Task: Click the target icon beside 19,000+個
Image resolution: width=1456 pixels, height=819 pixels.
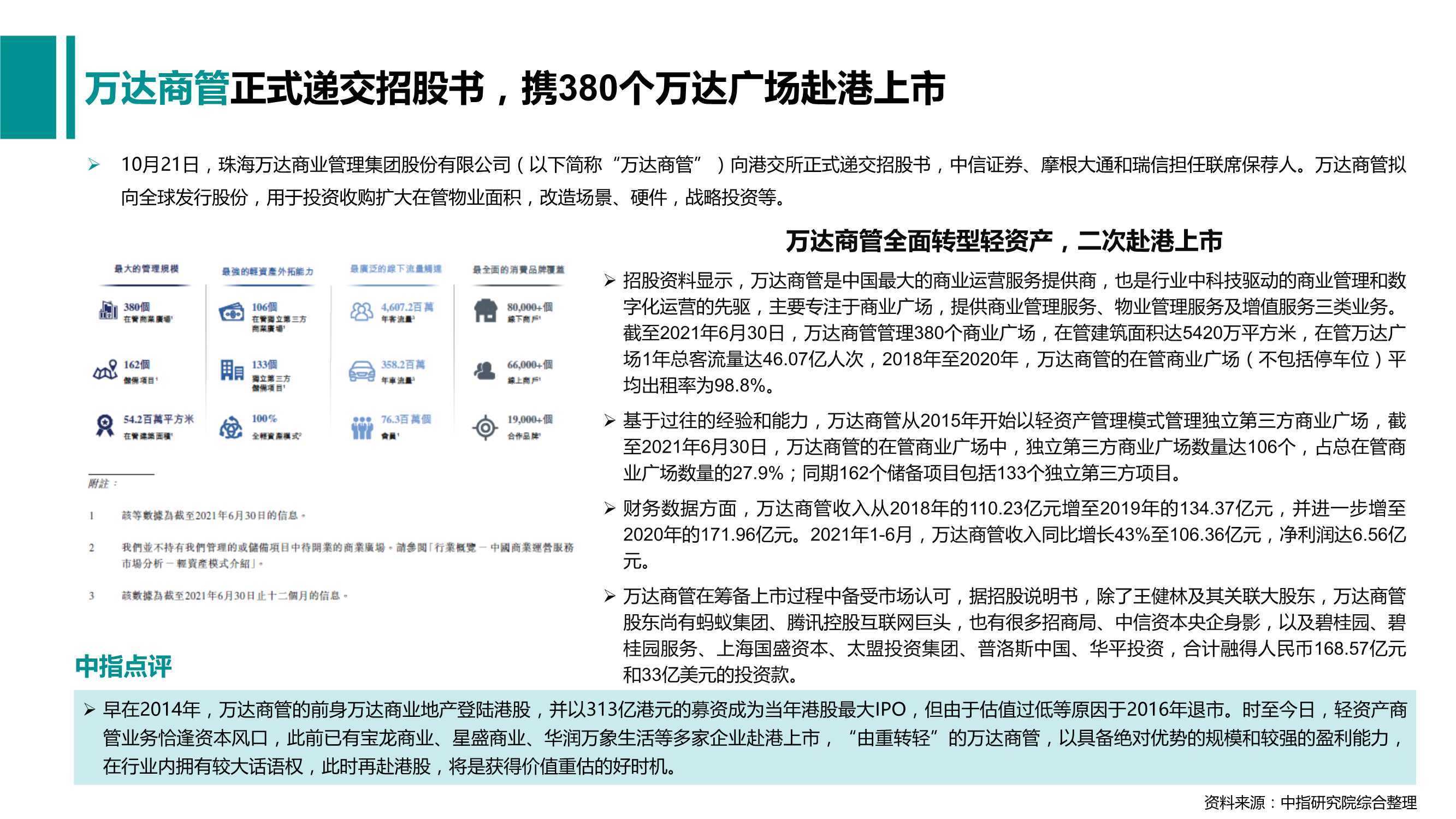Action: [485, 428]
